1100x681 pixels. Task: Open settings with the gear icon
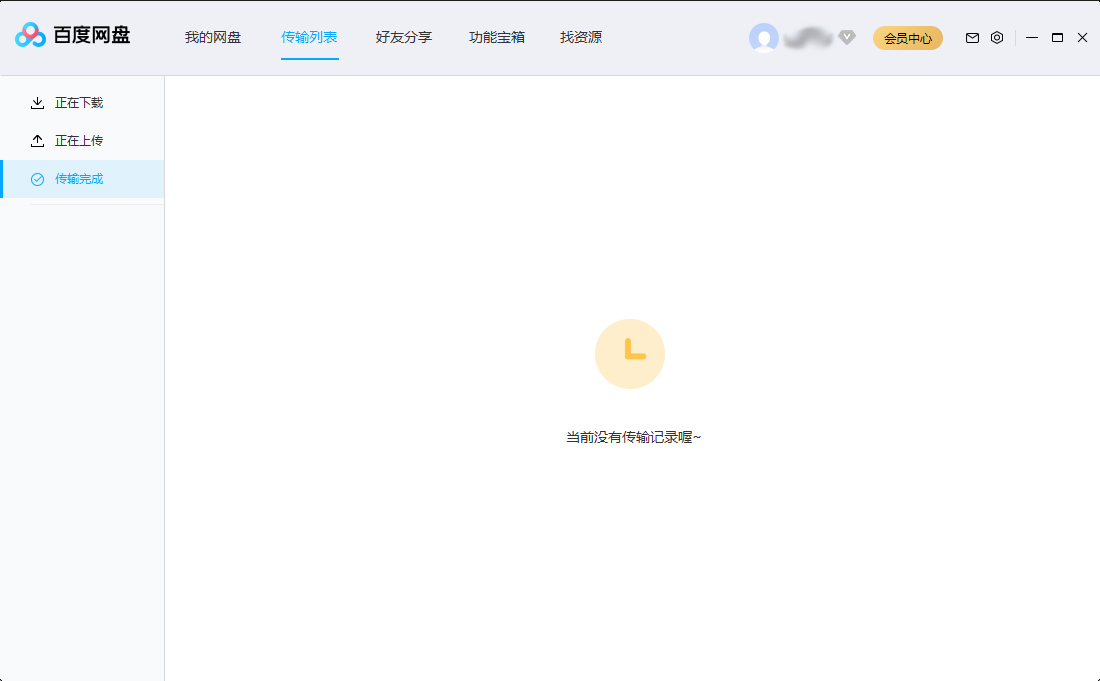(x=996, y=37)
